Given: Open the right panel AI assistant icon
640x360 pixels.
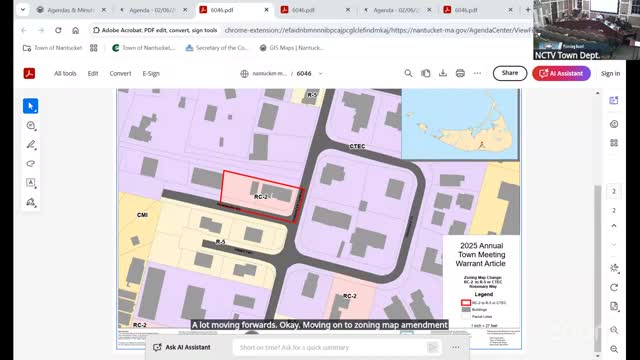Looking at the screenshot, I should click(x=614, y=100).
